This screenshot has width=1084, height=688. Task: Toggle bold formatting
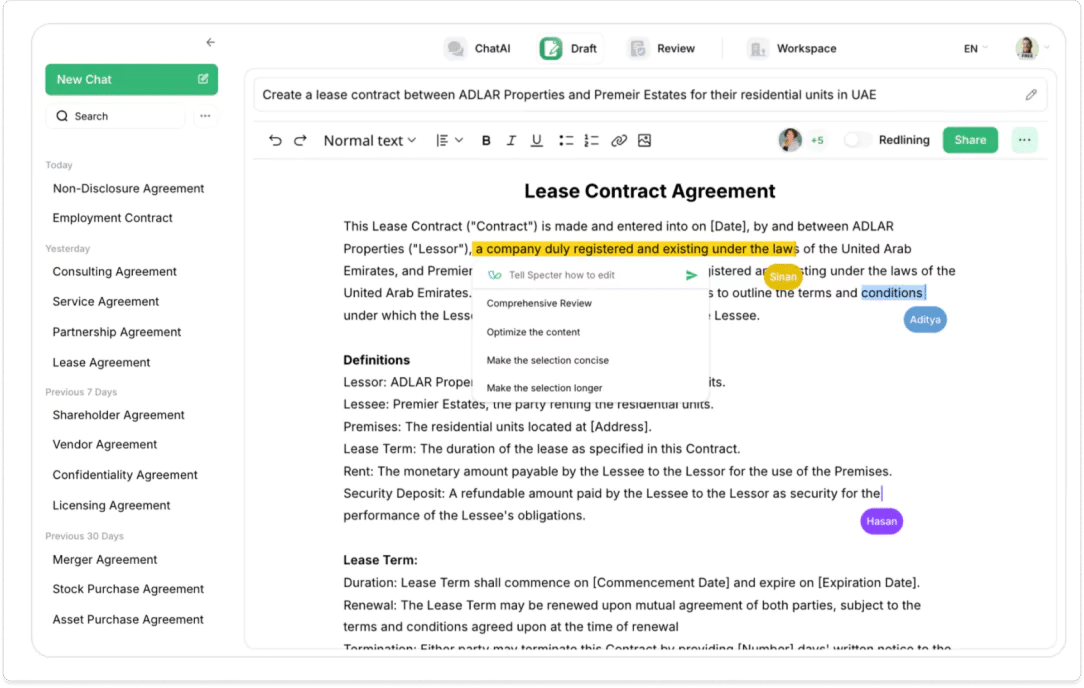(486, 141)
